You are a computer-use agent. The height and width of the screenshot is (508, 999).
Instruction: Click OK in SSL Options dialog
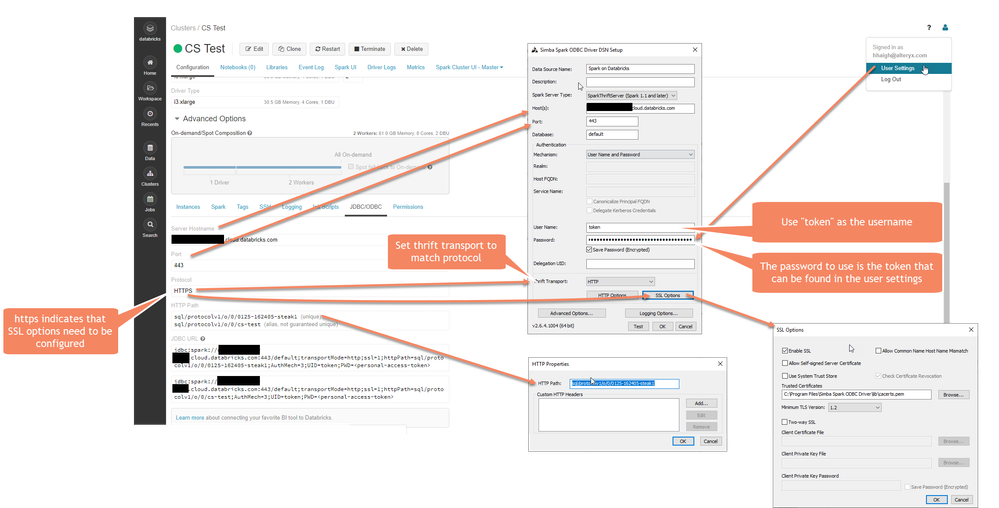[x=936, y=500]
